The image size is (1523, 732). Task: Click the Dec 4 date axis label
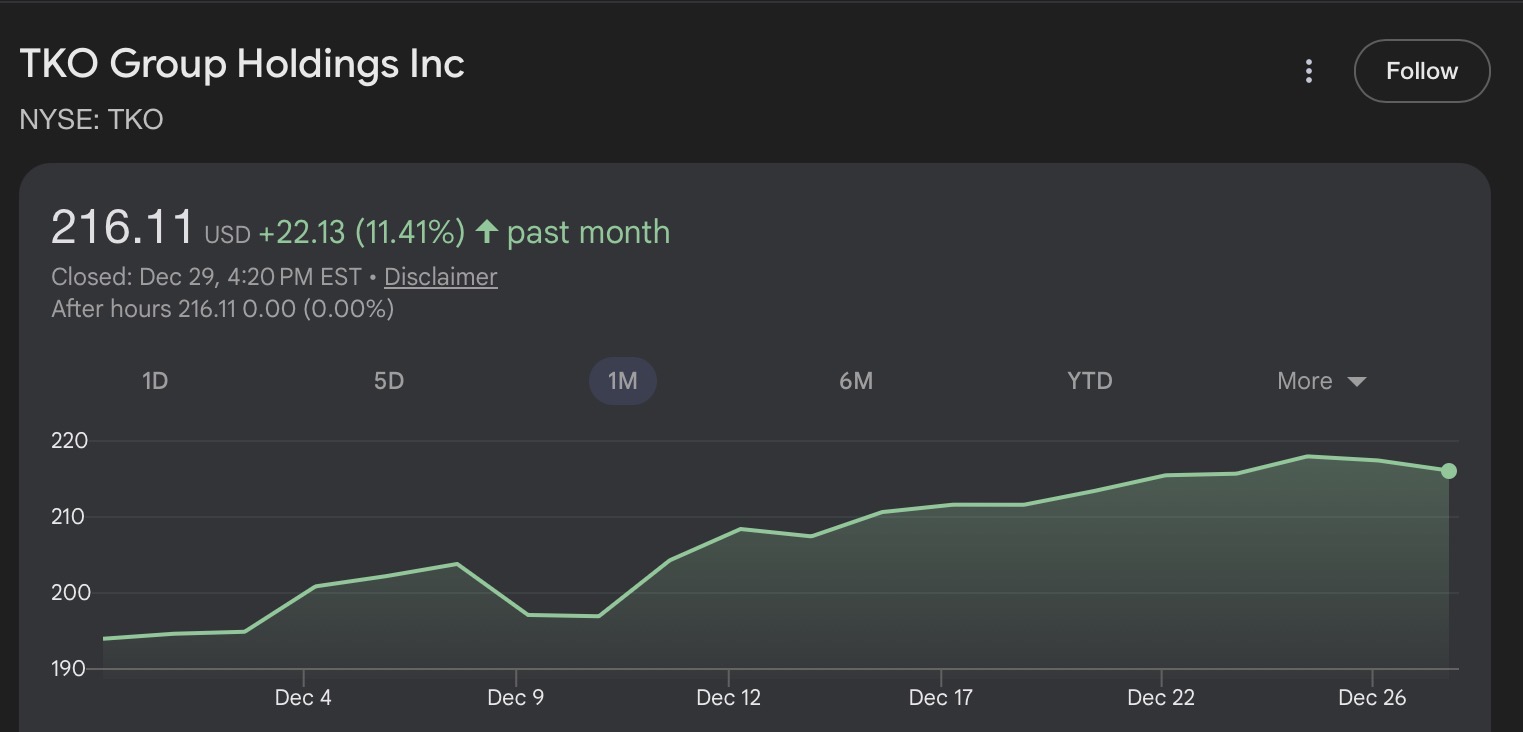303,698
